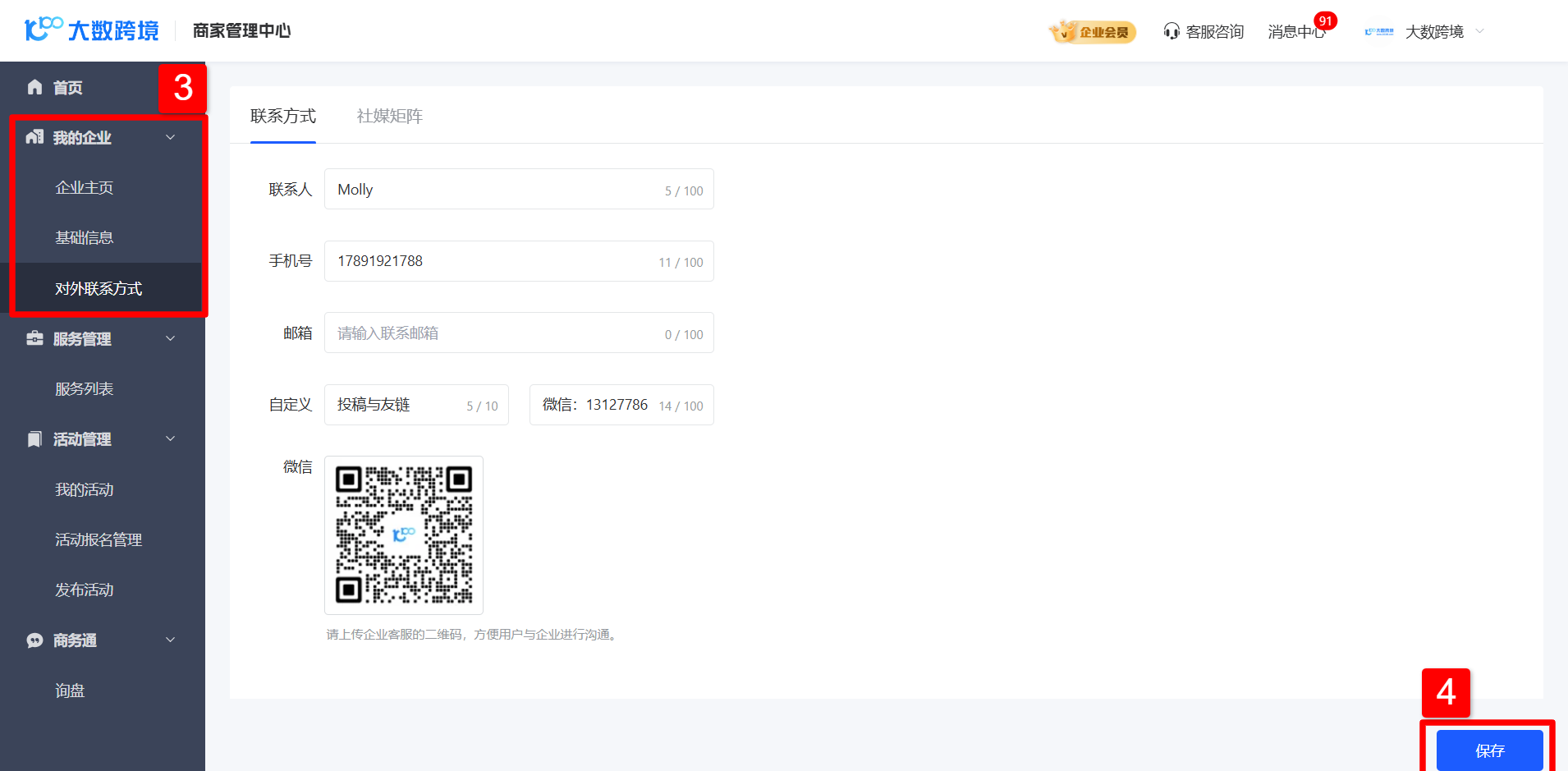The height and width of the screenshot is (771, 1568).
Task: Click the red 91 message badge
Action: point(1325,21)
